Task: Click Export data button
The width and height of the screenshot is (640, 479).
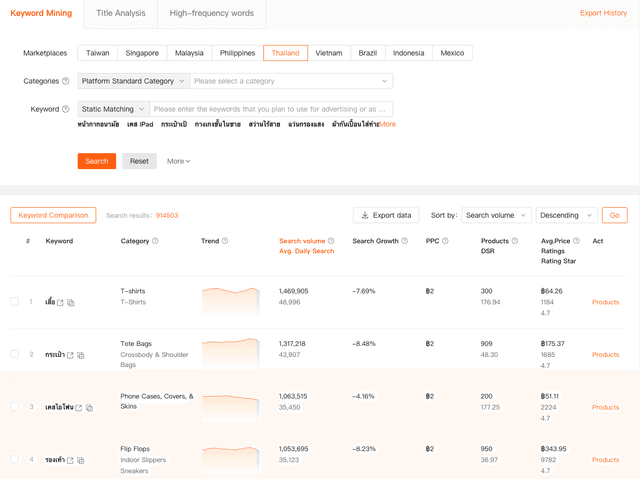Action: click(x=386, y=215)
